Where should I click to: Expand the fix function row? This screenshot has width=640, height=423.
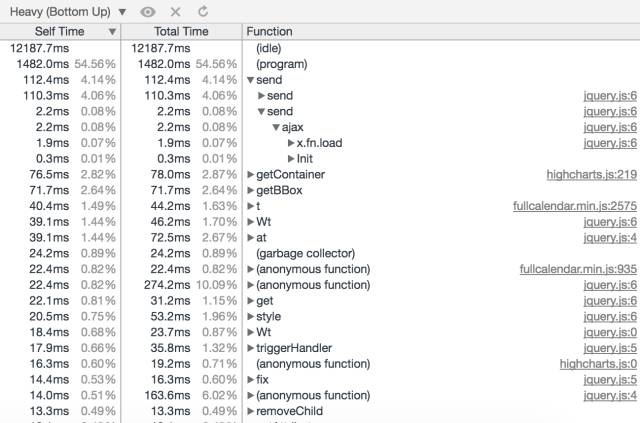[251, 380]
